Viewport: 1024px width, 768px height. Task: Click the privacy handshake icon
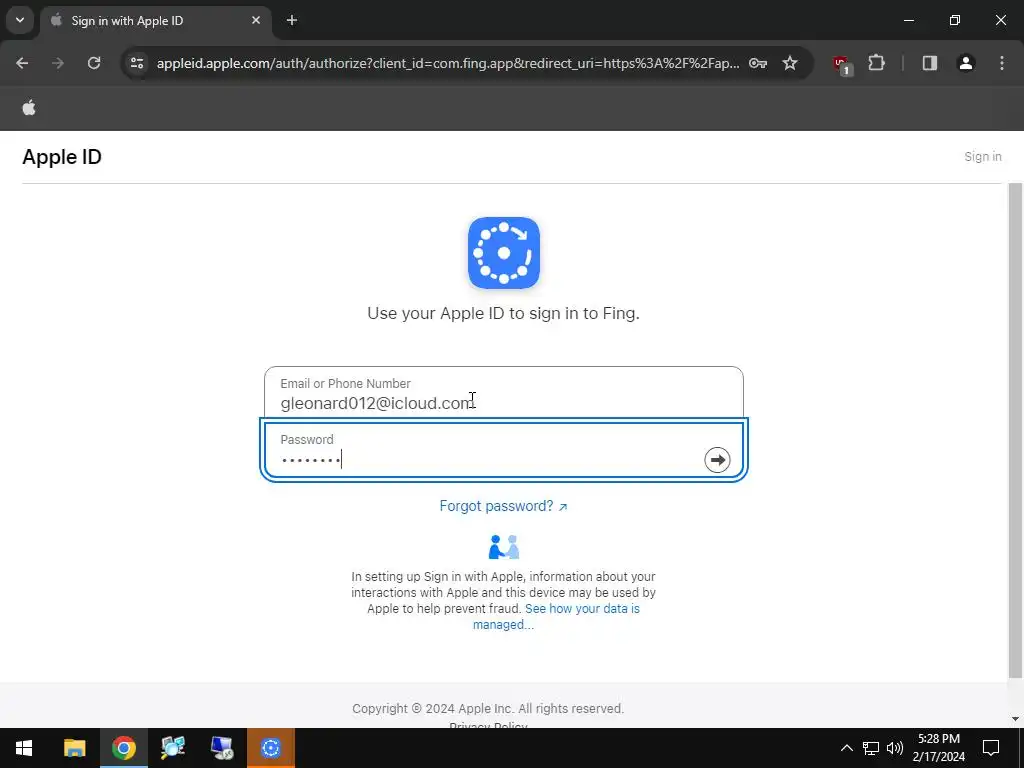coord(504,547)
